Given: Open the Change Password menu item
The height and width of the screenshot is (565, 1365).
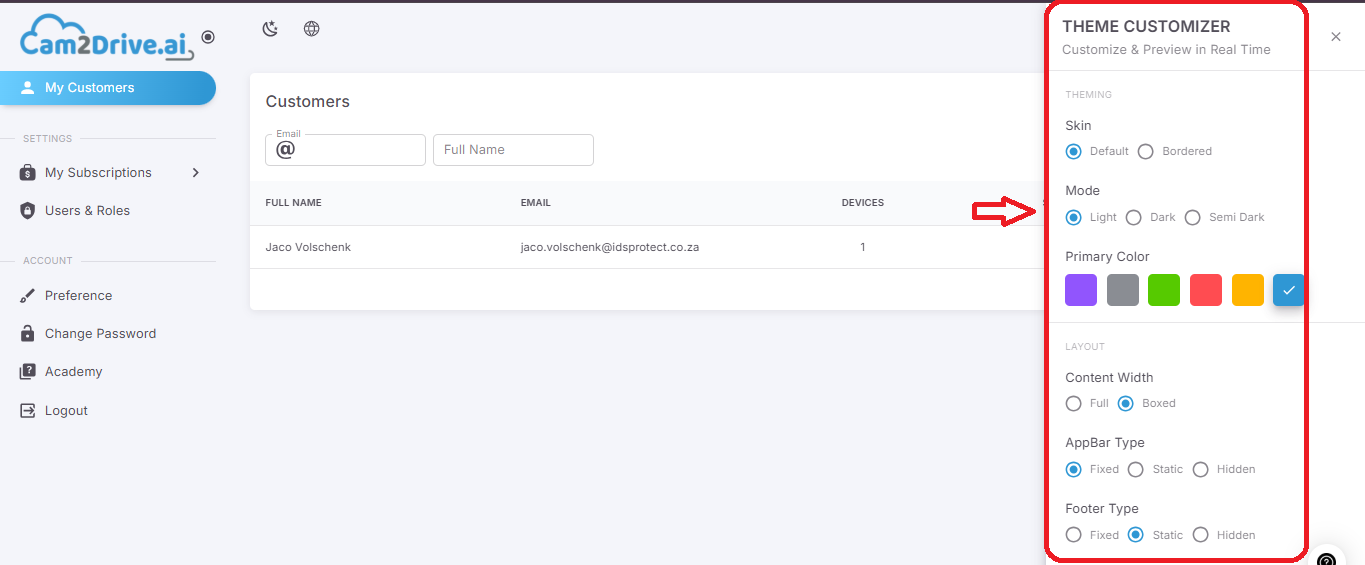Looking at the screenshot, I should point(108,334).
